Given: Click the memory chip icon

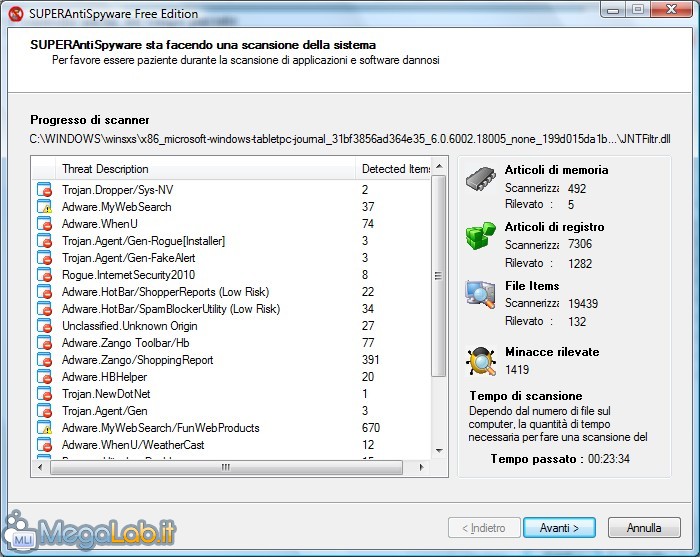Looking at the screenshot, I should click(481, 180).
